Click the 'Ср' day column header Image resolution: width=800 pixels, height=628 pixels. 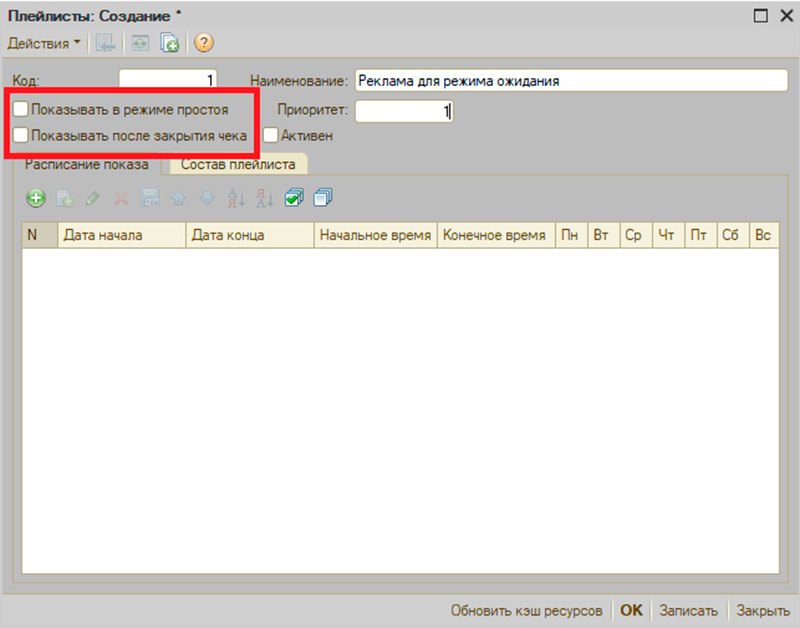pyautogui.click(x=636, y=235)
